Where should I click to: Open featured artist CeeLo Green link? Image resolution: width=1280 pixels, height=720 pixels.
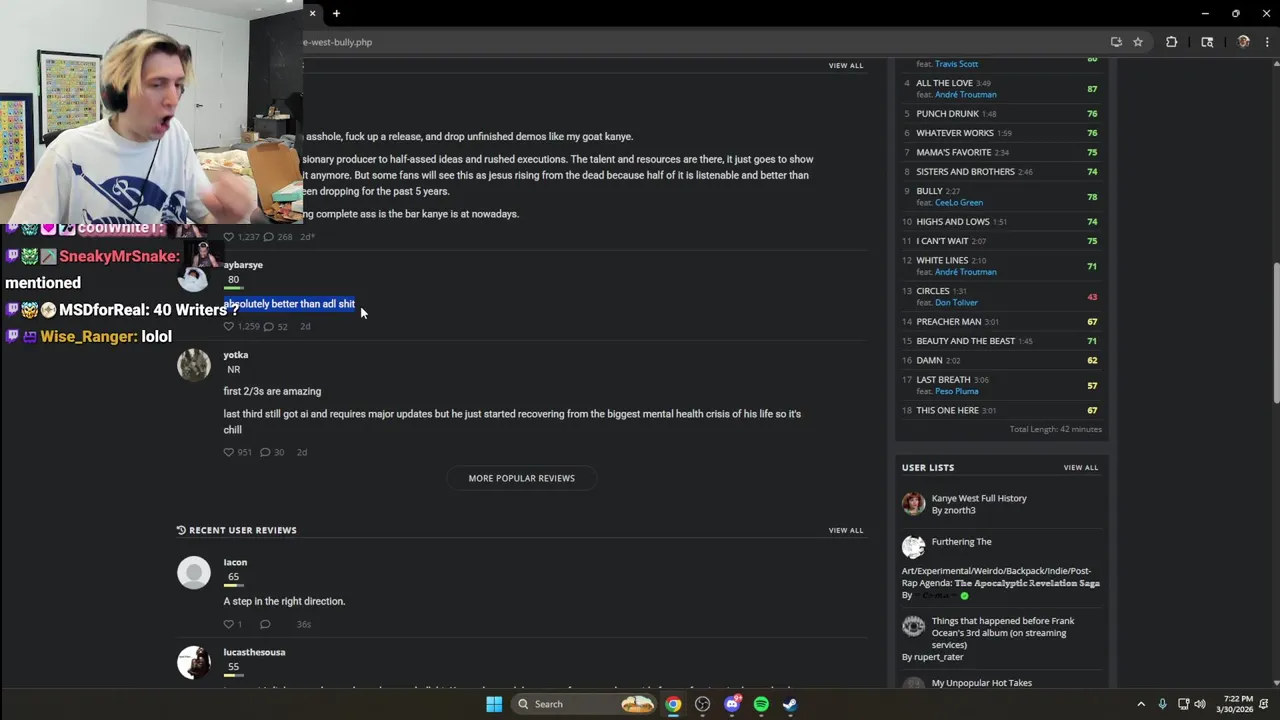tap(959, 203)
